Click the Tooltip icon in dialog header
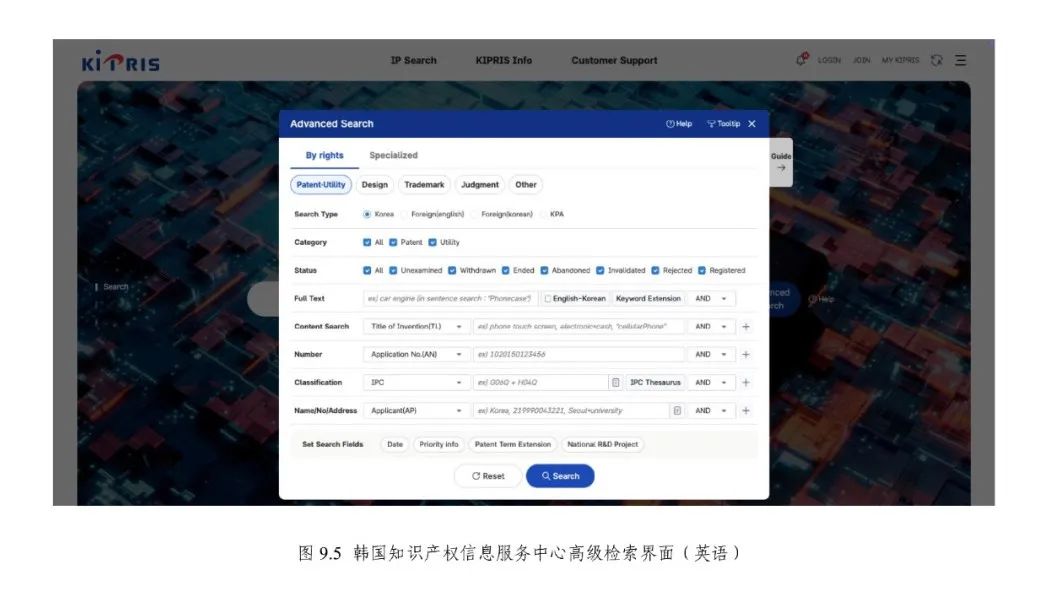The image size is (1062, 594). [x=723, y=124]
